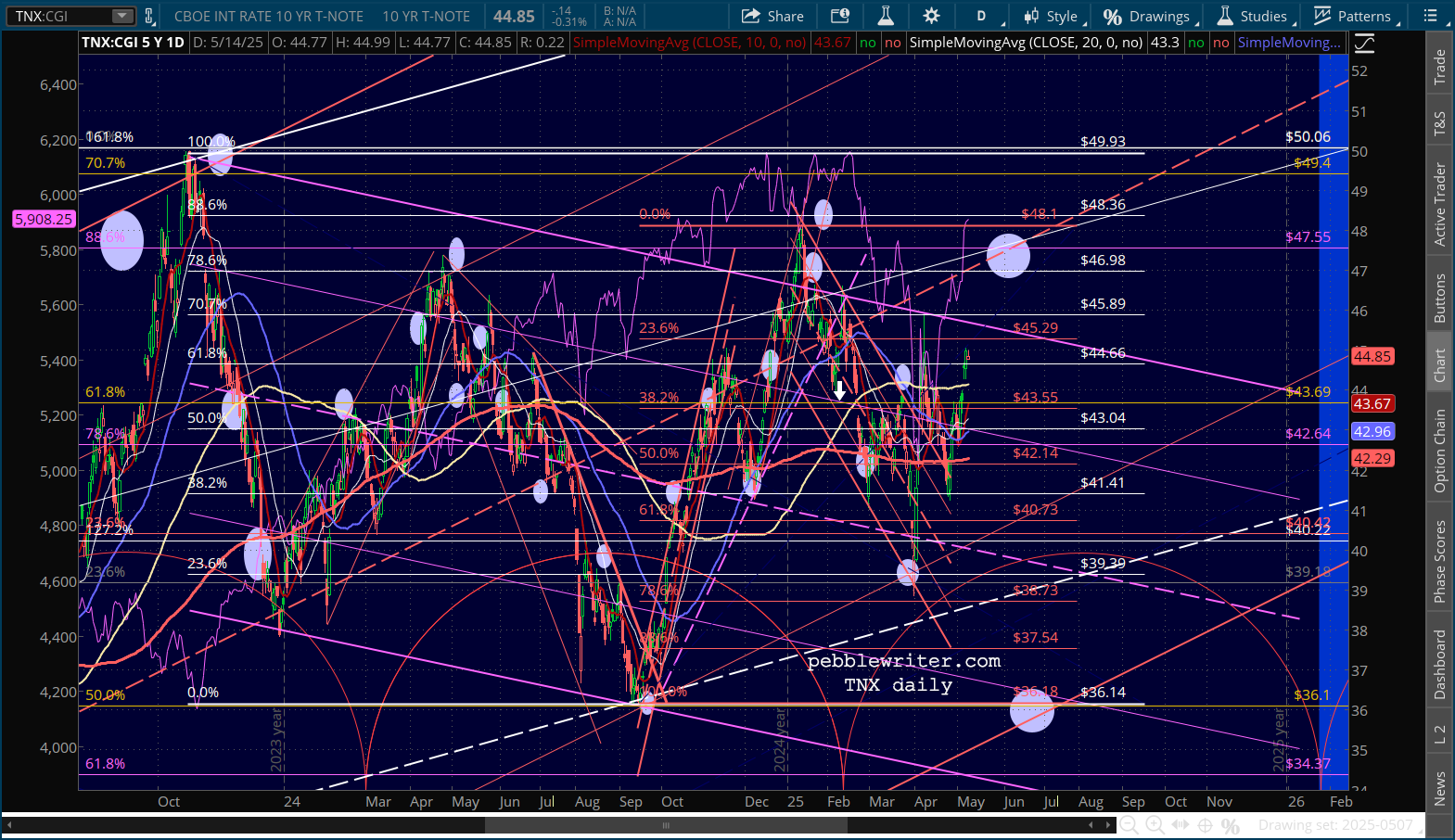Click the red 44.85 price axis bubble

pyautogui.click(x=1372, y=356)
